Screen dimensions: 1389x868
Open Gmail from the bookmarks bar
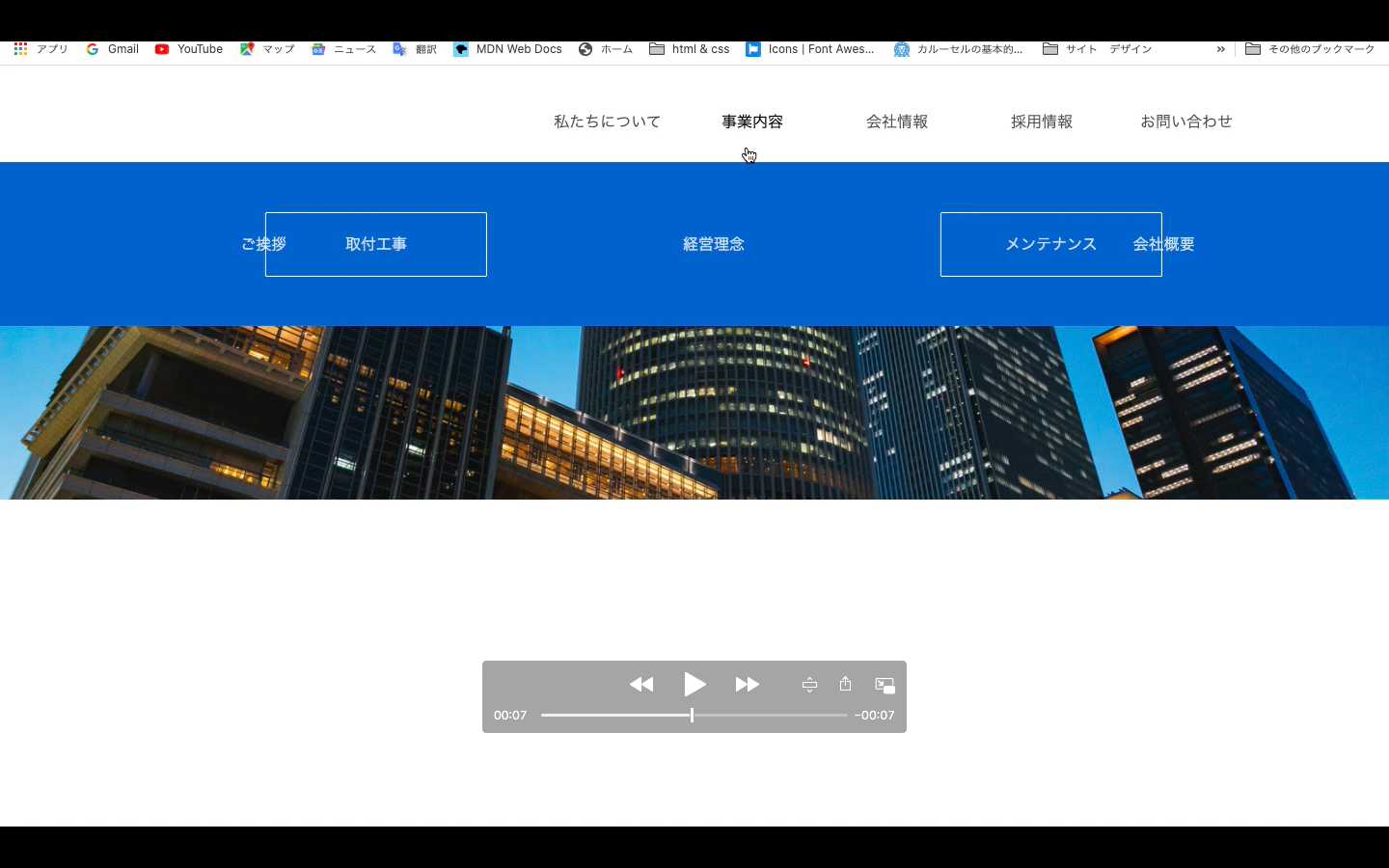pos(111,49)
